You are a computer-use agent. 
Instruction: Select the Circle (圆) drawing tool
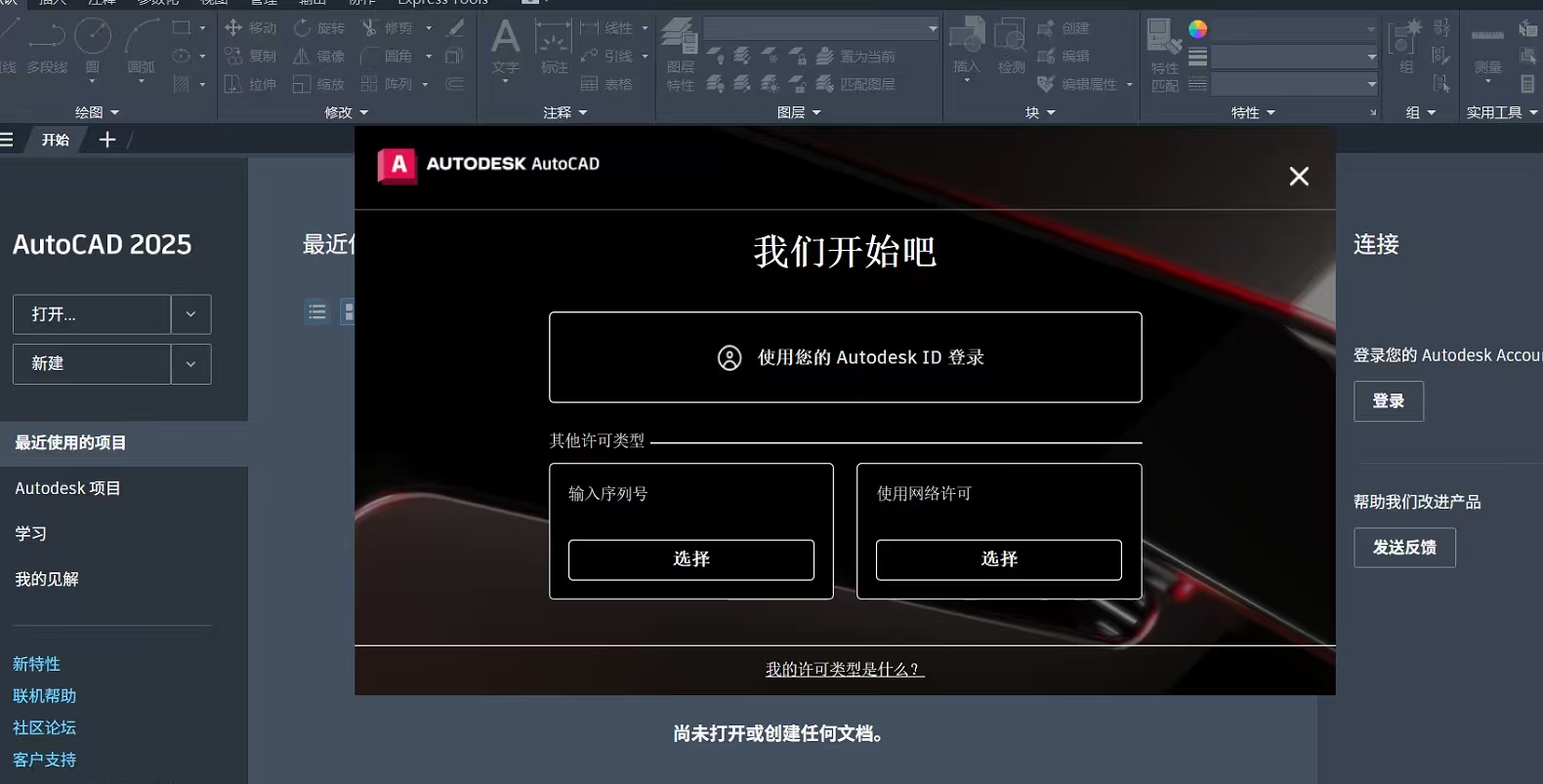click(x=93, y=39)
